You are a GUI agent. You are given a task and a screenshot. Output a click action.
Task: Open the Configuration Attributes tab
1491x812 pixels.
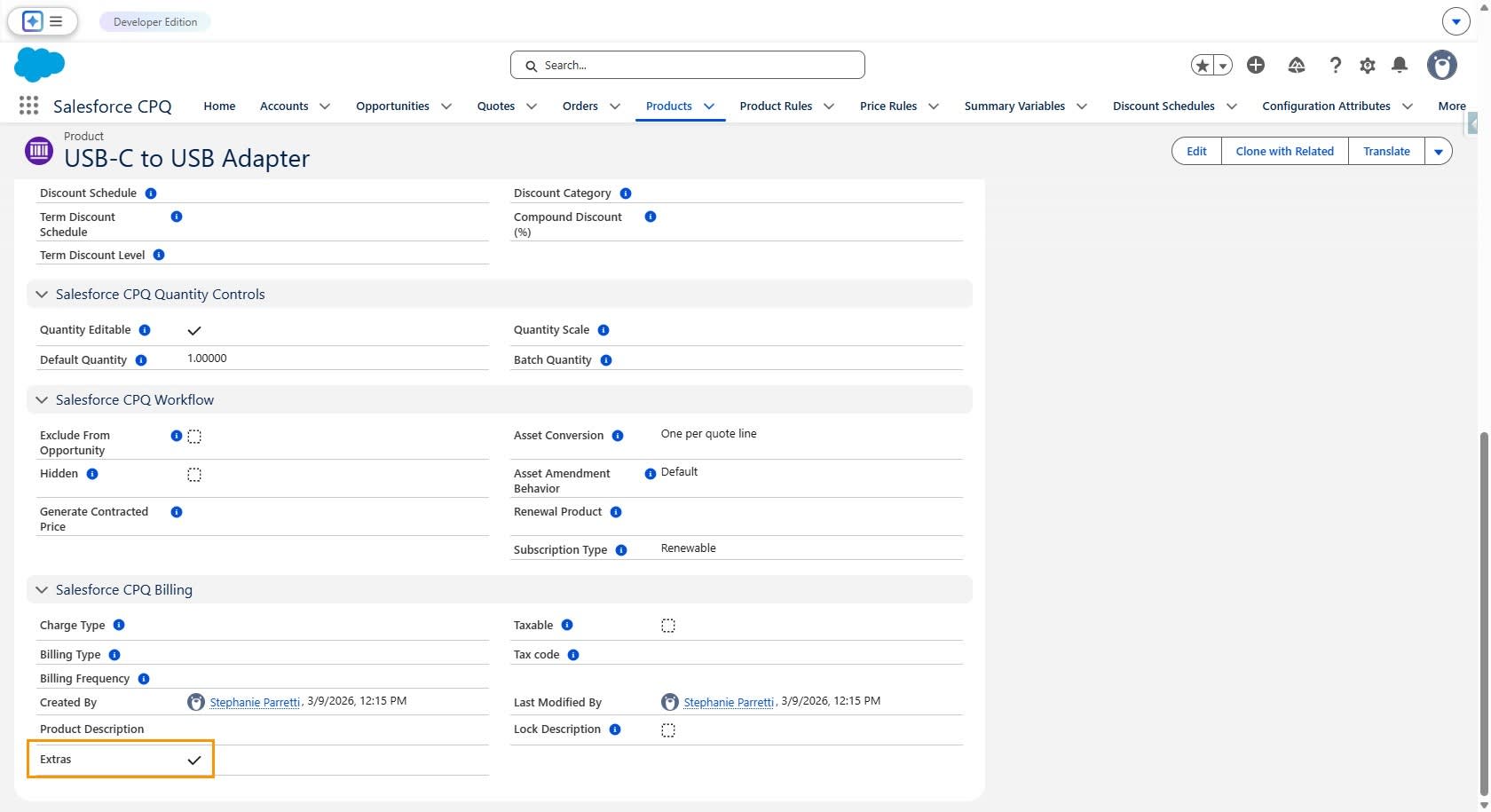(x=1326, y=106)
